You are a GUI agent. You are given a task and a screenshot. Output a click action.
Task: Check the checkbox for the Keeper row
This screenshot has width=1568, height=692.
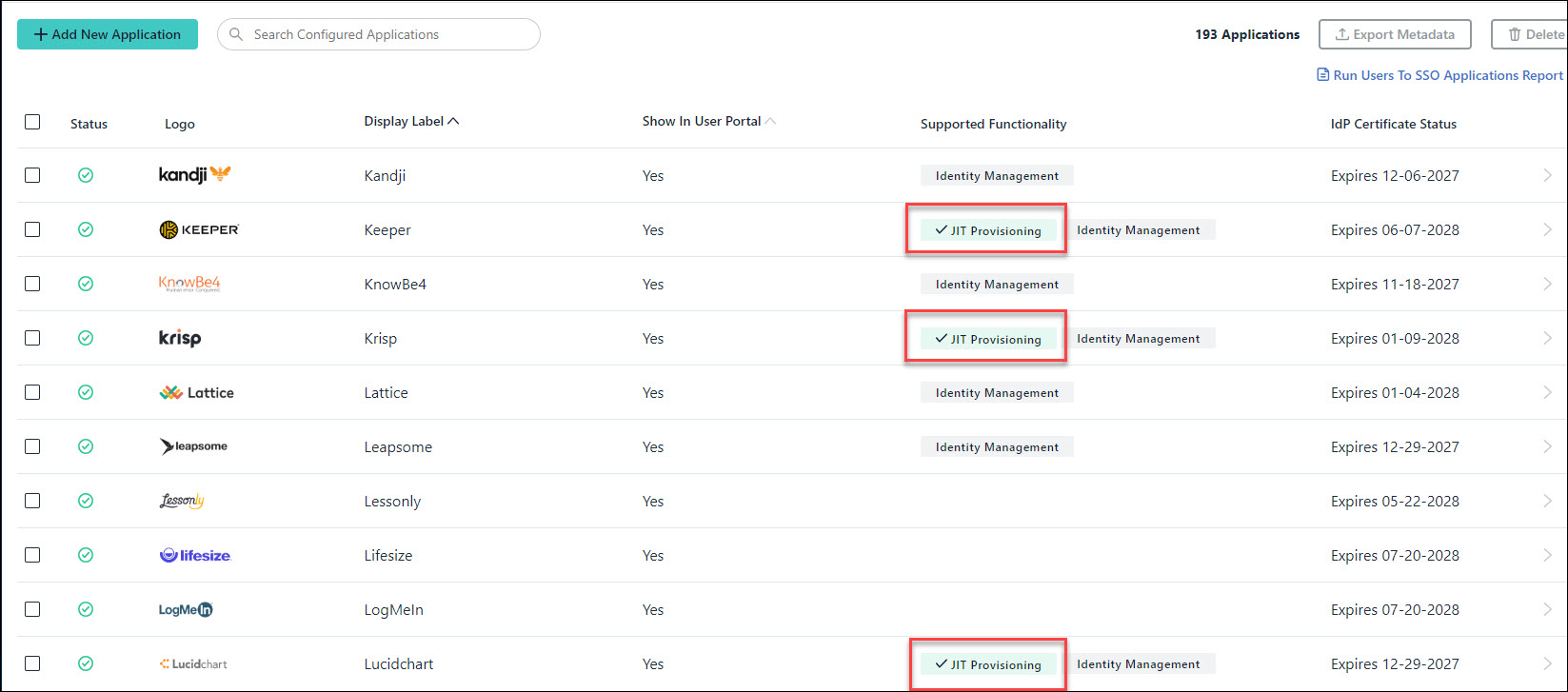(x=32, y=228)
